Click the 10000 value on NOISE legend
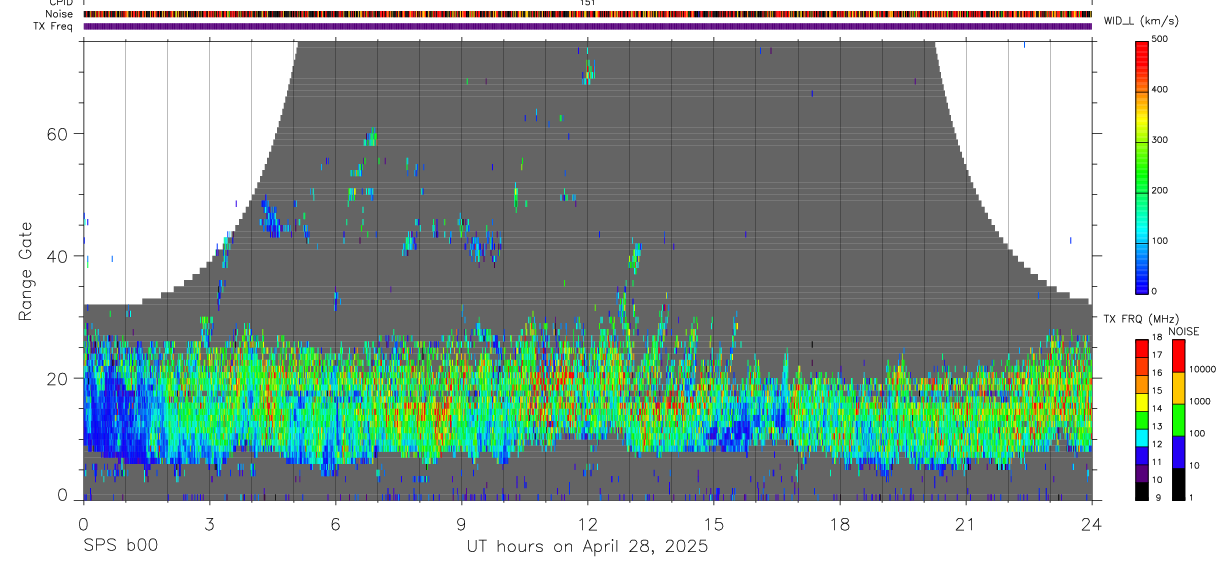Screen dimensions: 1228x567 click(x=1203, y=369)
